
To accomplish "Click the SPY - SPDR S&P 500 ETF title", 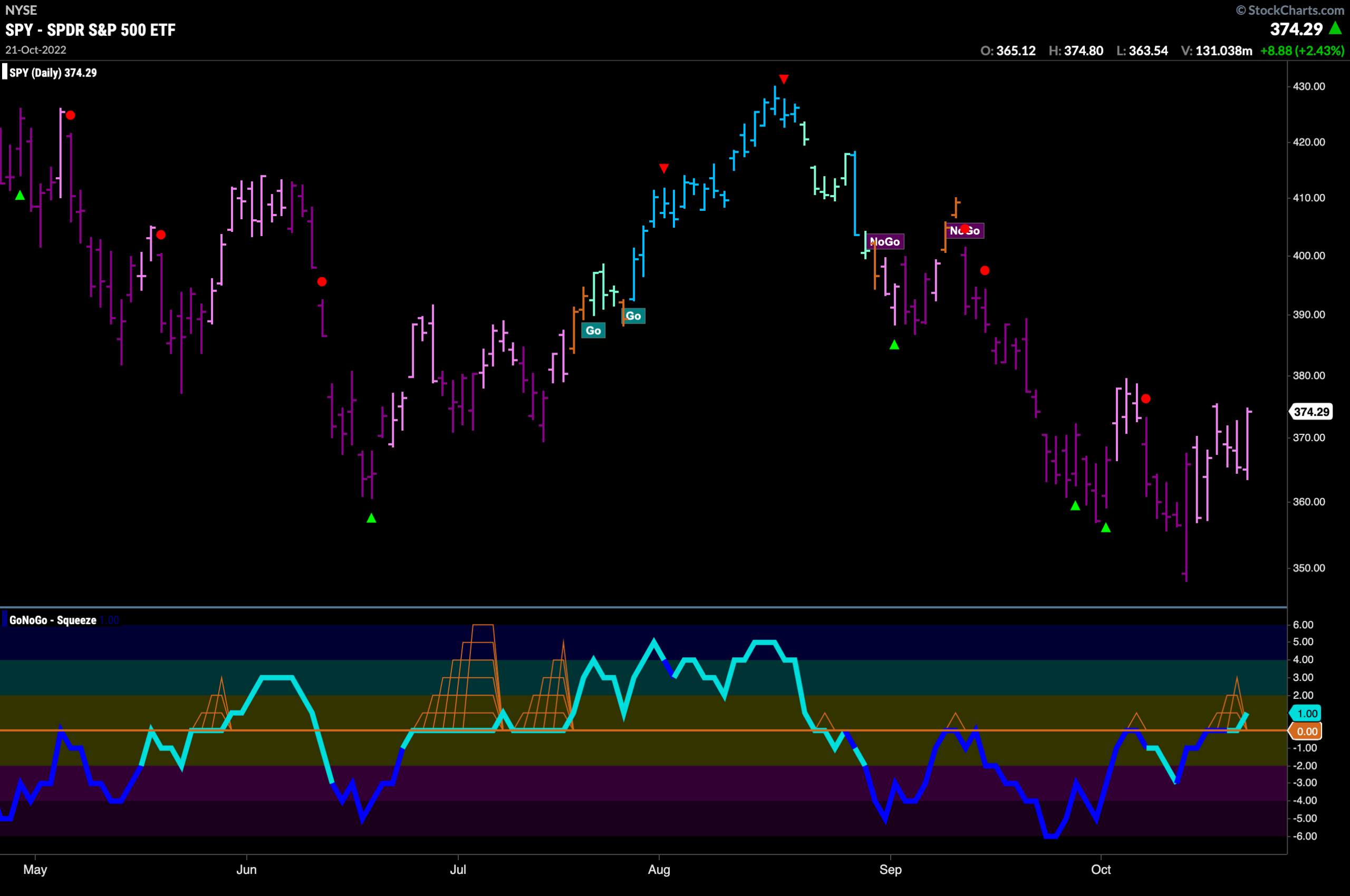I will pyautogui.click(x=90, y=30).
